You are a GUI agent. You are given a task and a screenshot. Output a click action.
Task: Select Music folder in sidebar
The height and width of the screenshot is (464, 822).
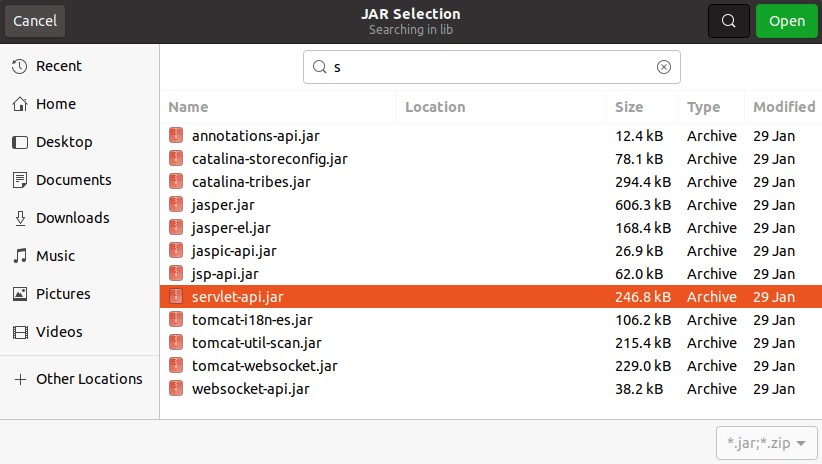pyautogui.click(x=55, y=256)
